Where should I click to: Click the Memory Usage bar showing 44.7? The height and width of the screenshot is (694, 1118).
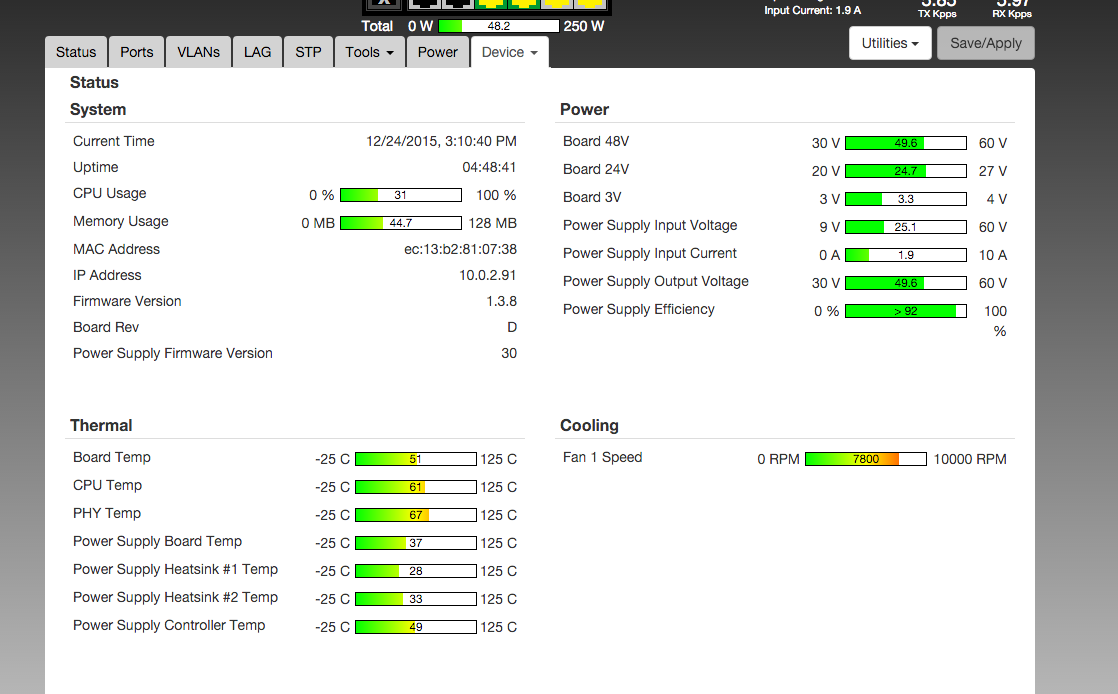401,223
